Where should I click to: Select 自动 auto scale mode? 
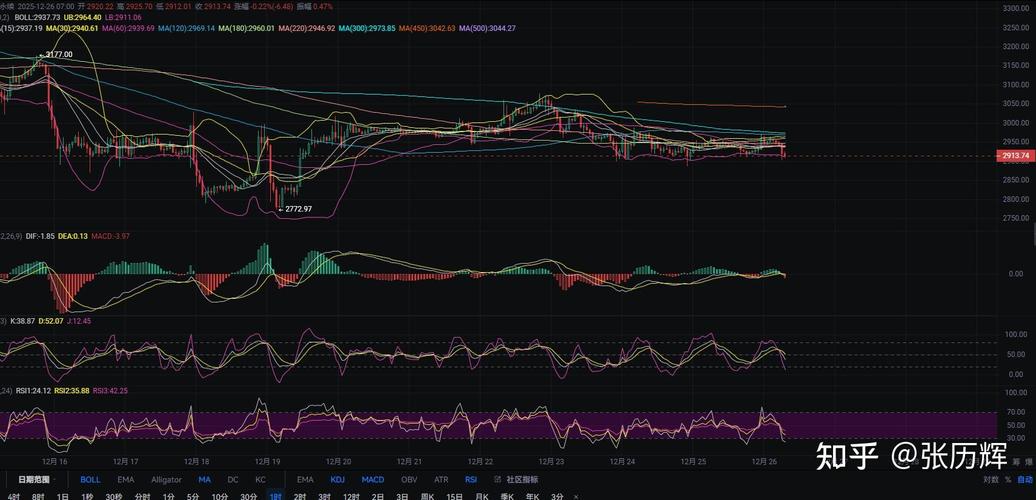pyautogui.click(x=1025, y=480)
